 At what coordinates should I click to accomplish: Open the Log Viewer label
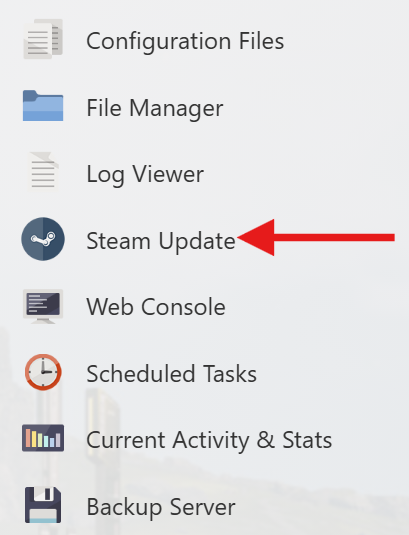click(145, 175)
